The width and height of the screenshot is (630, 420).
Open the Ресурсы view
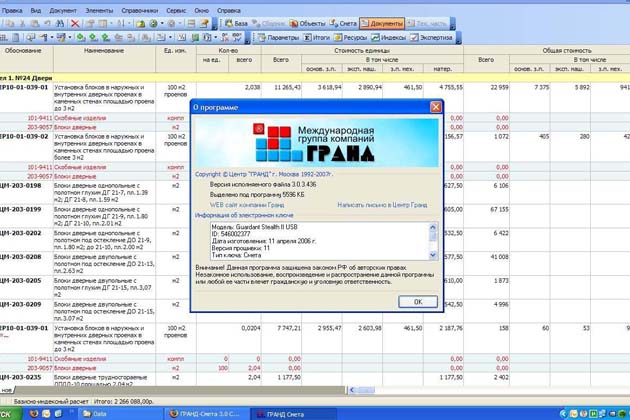click(353, 37)
